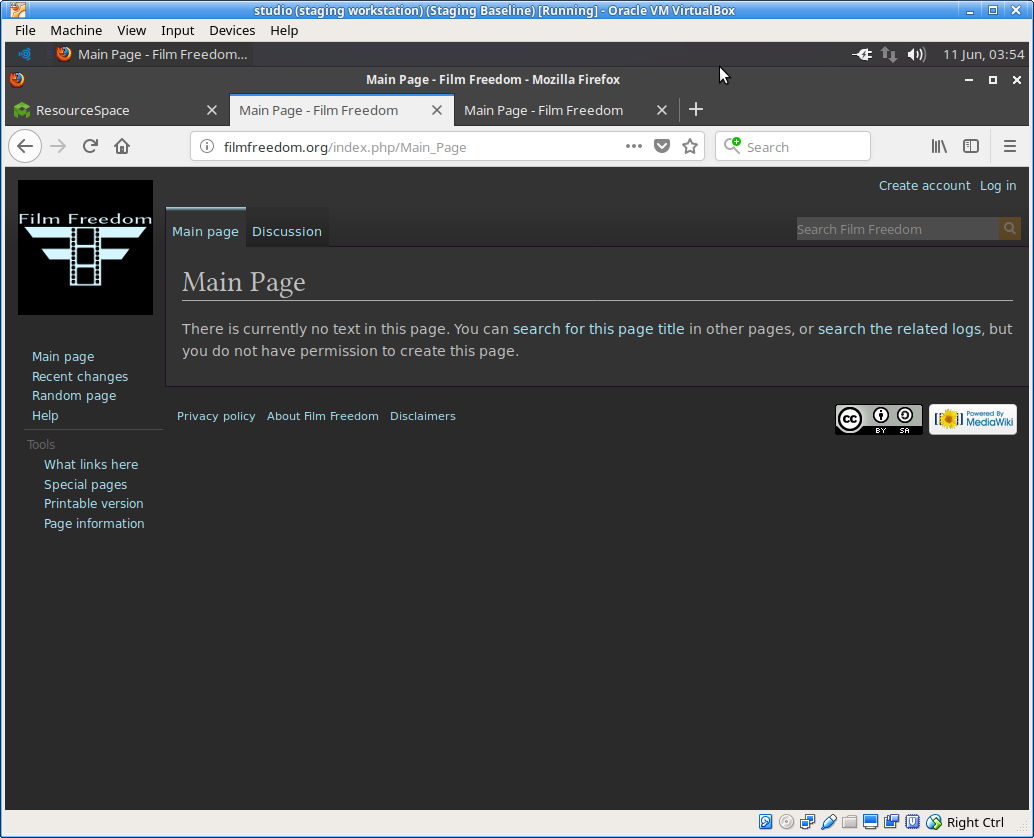1034x838 pixels.
Task: Click the Firefox reload page button
Action: [x=90, y=147]
